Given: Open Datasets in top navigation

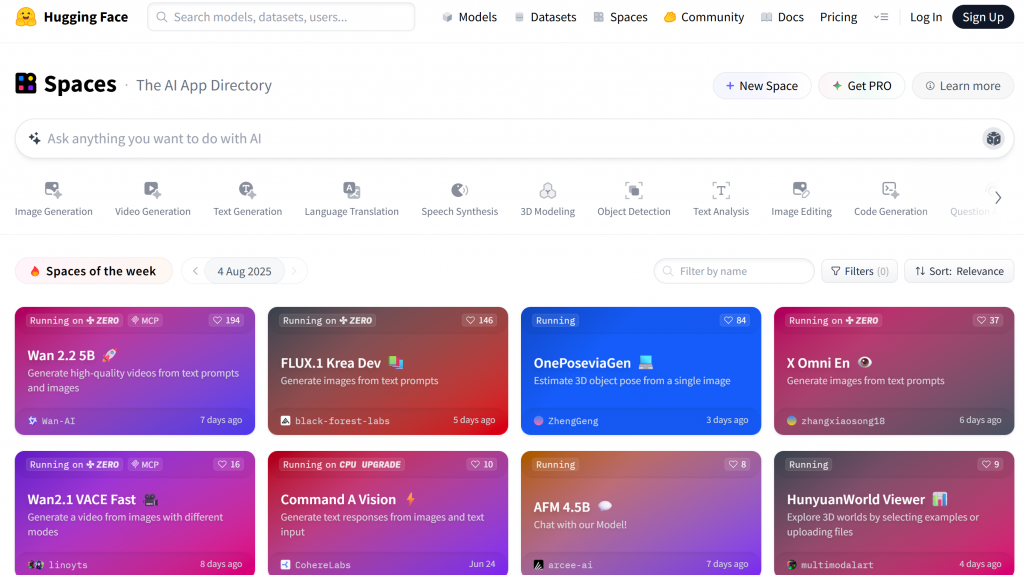Looking at the screenshot, I should coord(545,17).
